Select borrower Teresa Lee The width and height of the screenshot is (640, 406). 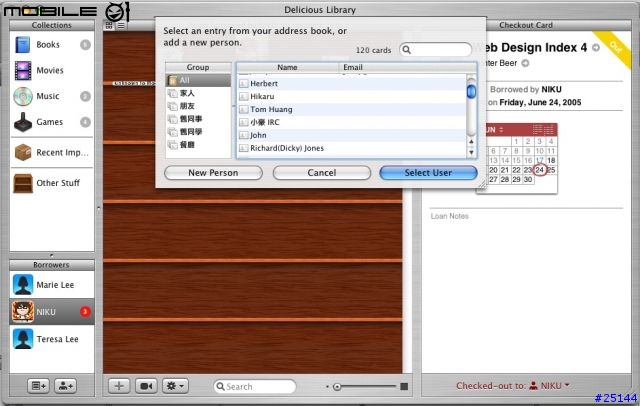[51, 339]
